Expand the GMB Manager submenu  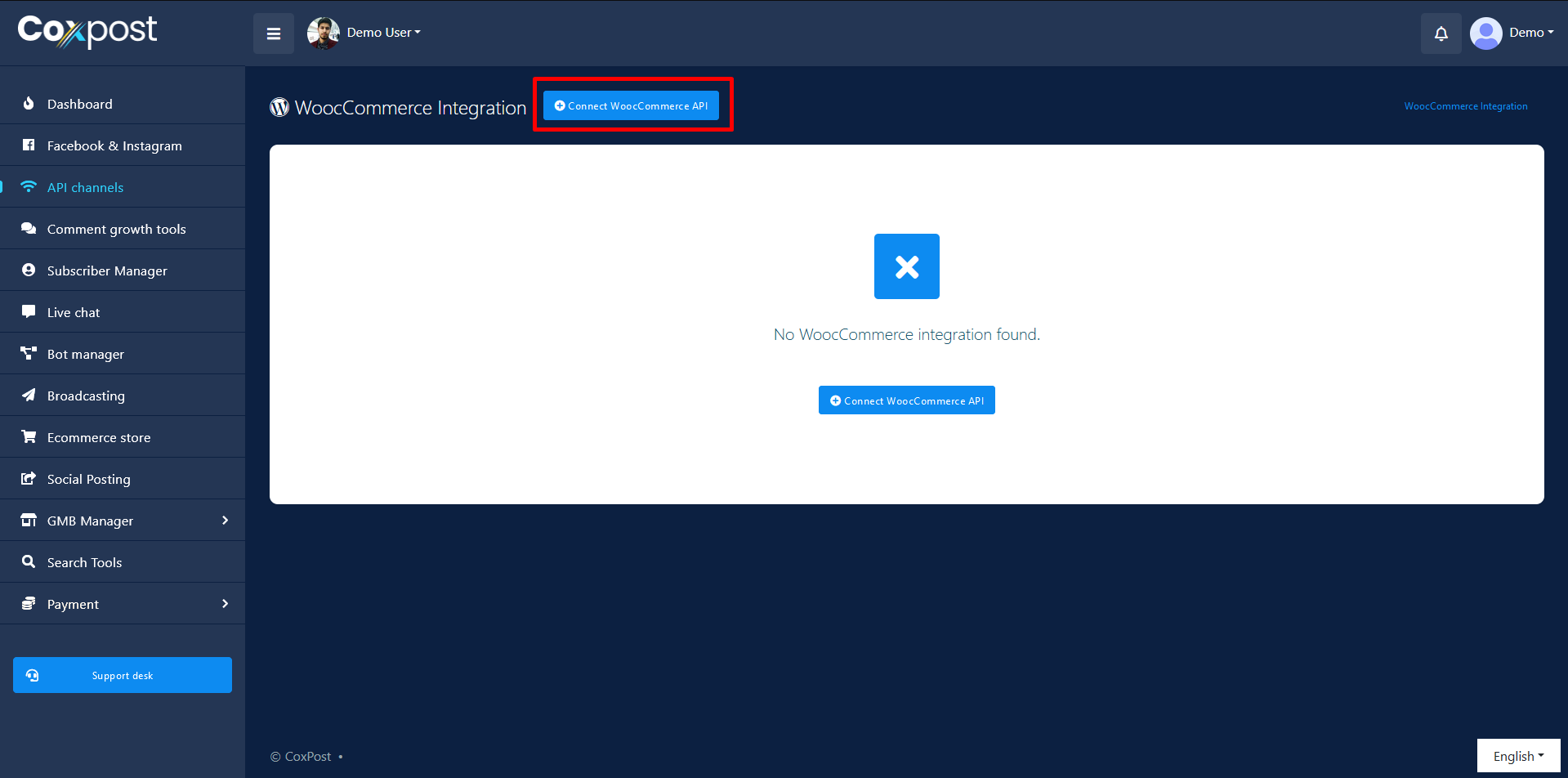pos(225,521)
